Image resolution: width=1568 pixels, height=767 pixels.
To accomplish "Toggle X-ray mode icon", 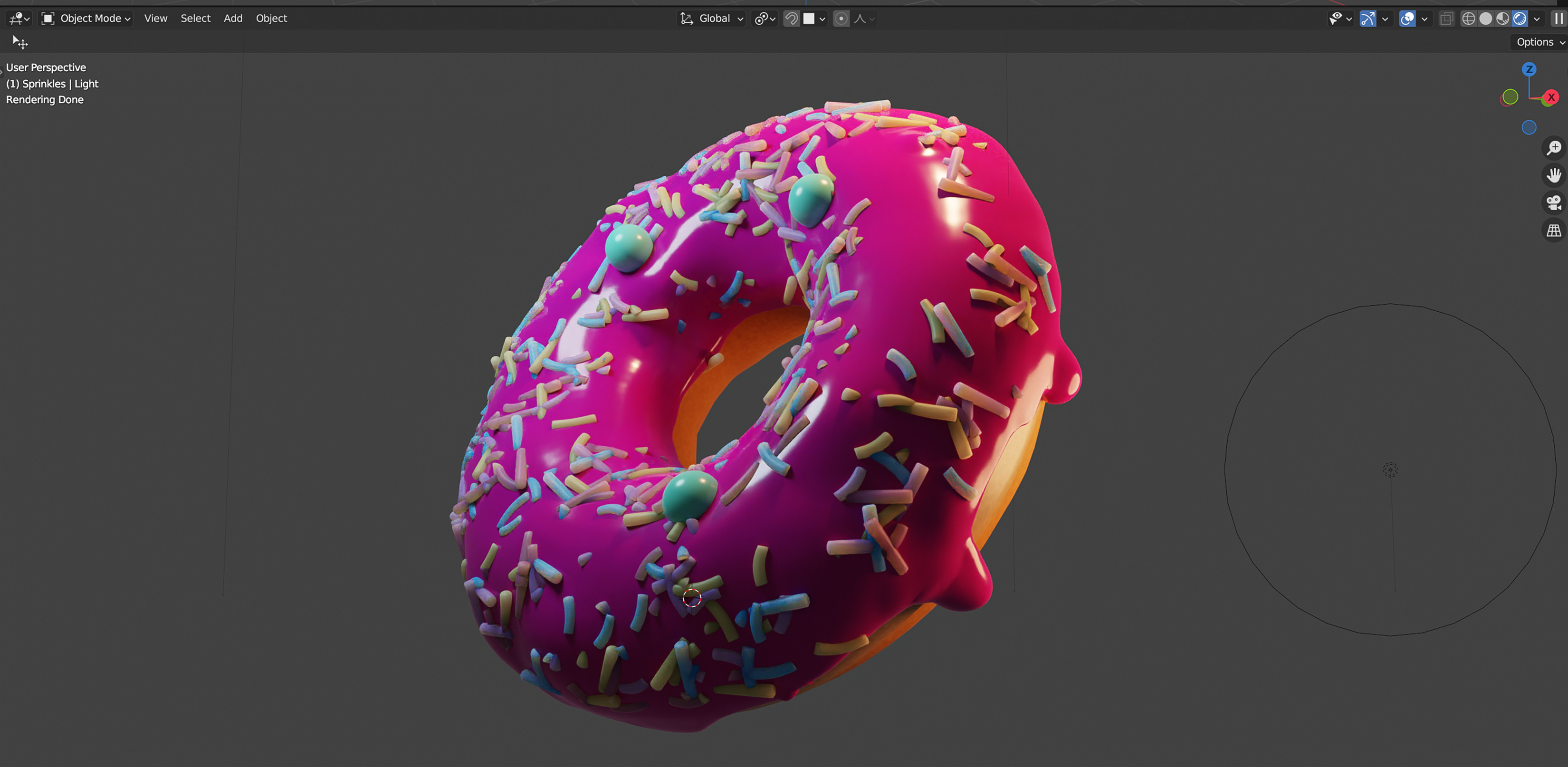I will click(1447, 19).
